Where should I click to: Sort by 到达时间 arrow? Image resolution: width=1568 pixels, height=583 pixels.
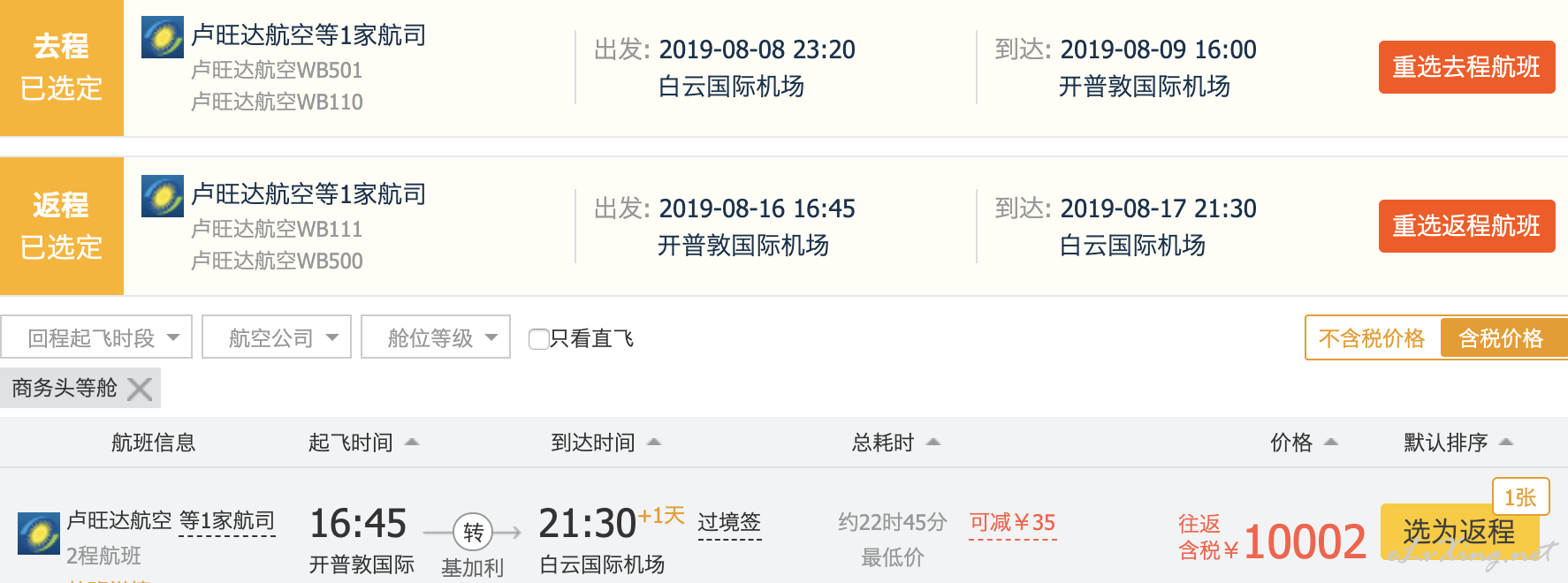click(654, 442)
